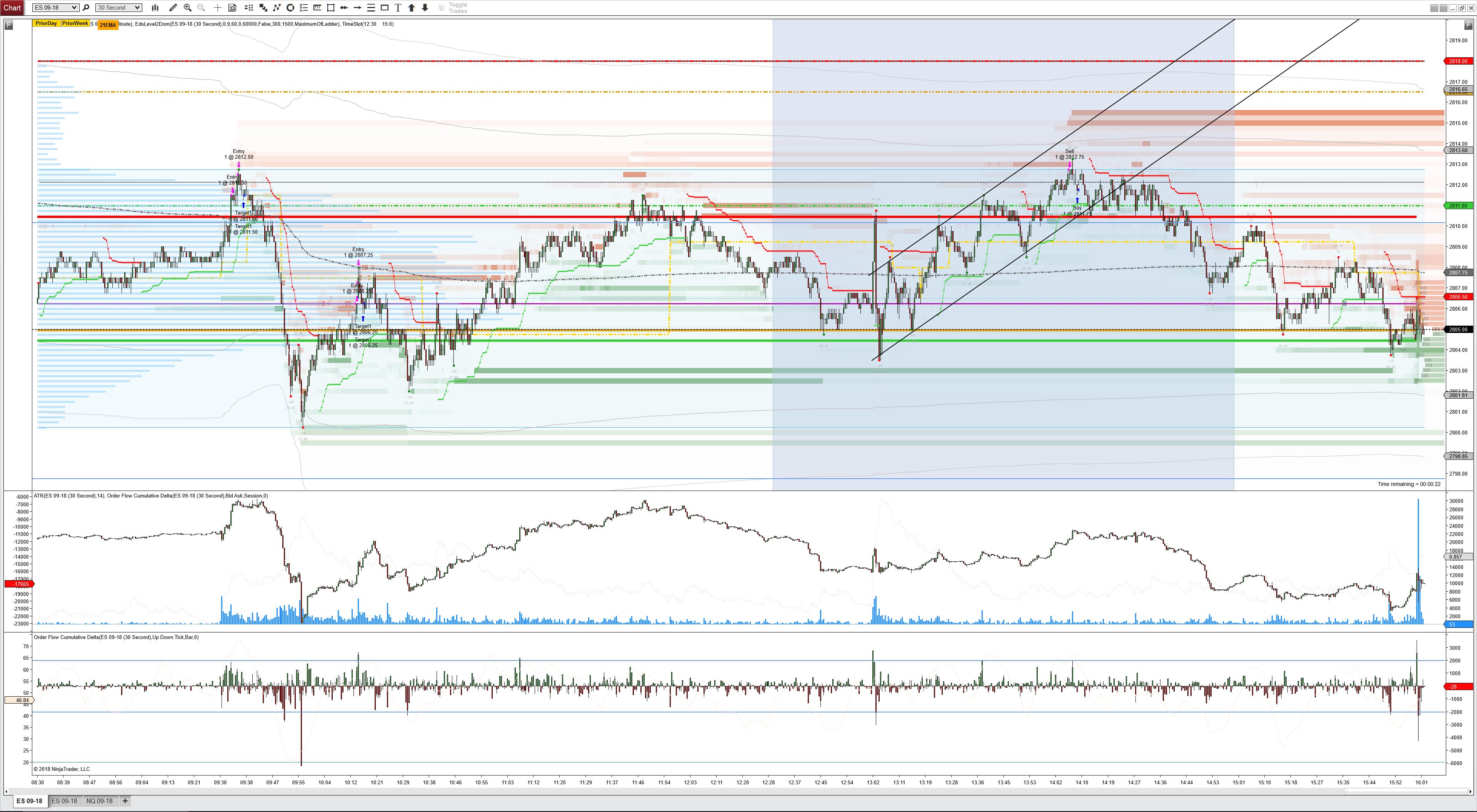Select the right arrow line tool

point(358,7)
